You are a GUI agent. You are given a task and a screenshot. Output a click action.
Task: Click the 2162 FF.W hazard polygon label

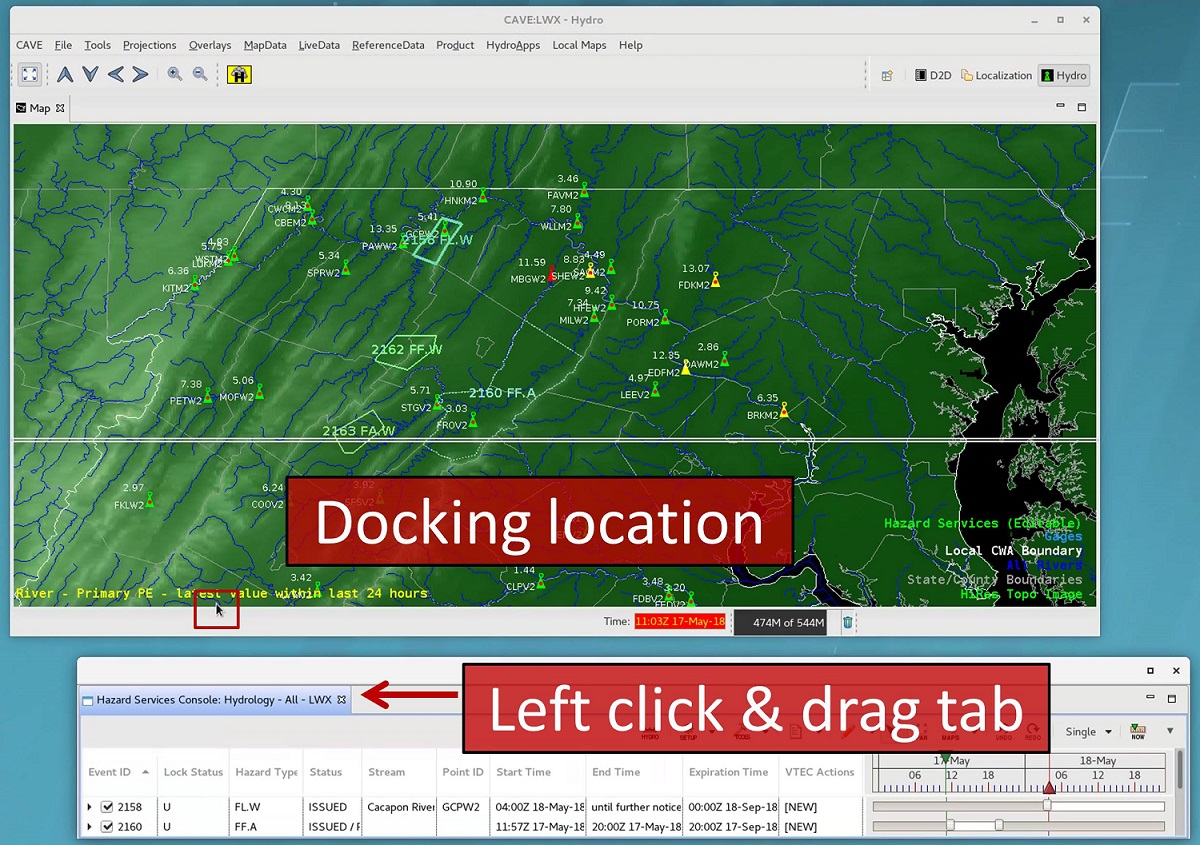click(406, 349)
